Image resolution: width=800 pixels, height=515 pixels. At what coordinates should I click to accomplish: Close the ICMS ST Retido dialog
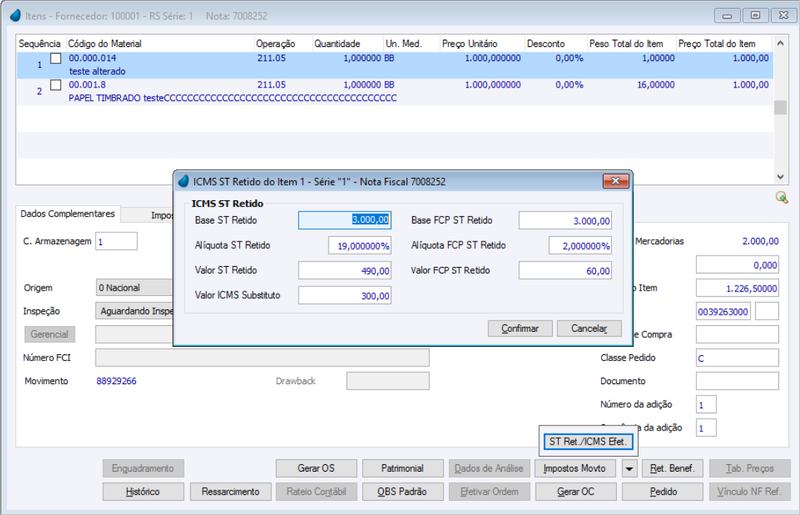coord(616,181)
